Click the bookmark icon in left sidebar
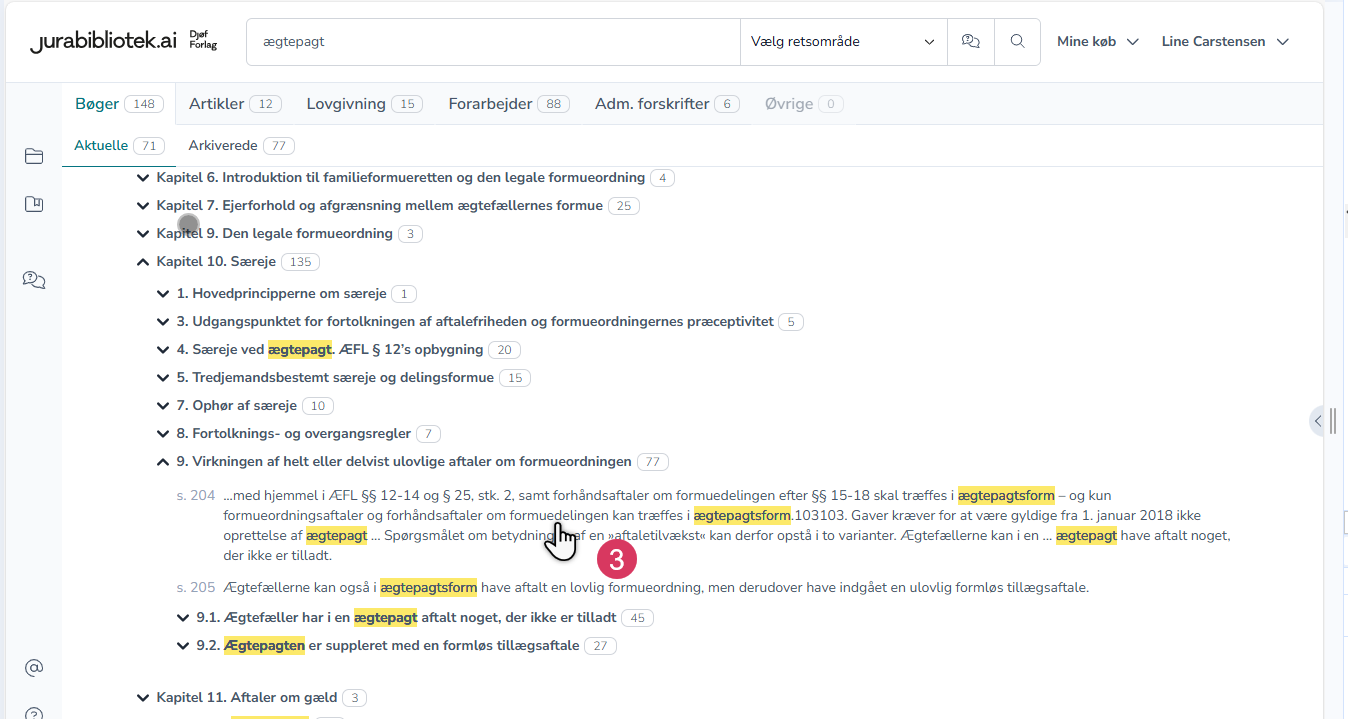The image size is (1348, 719). point(34,204)
